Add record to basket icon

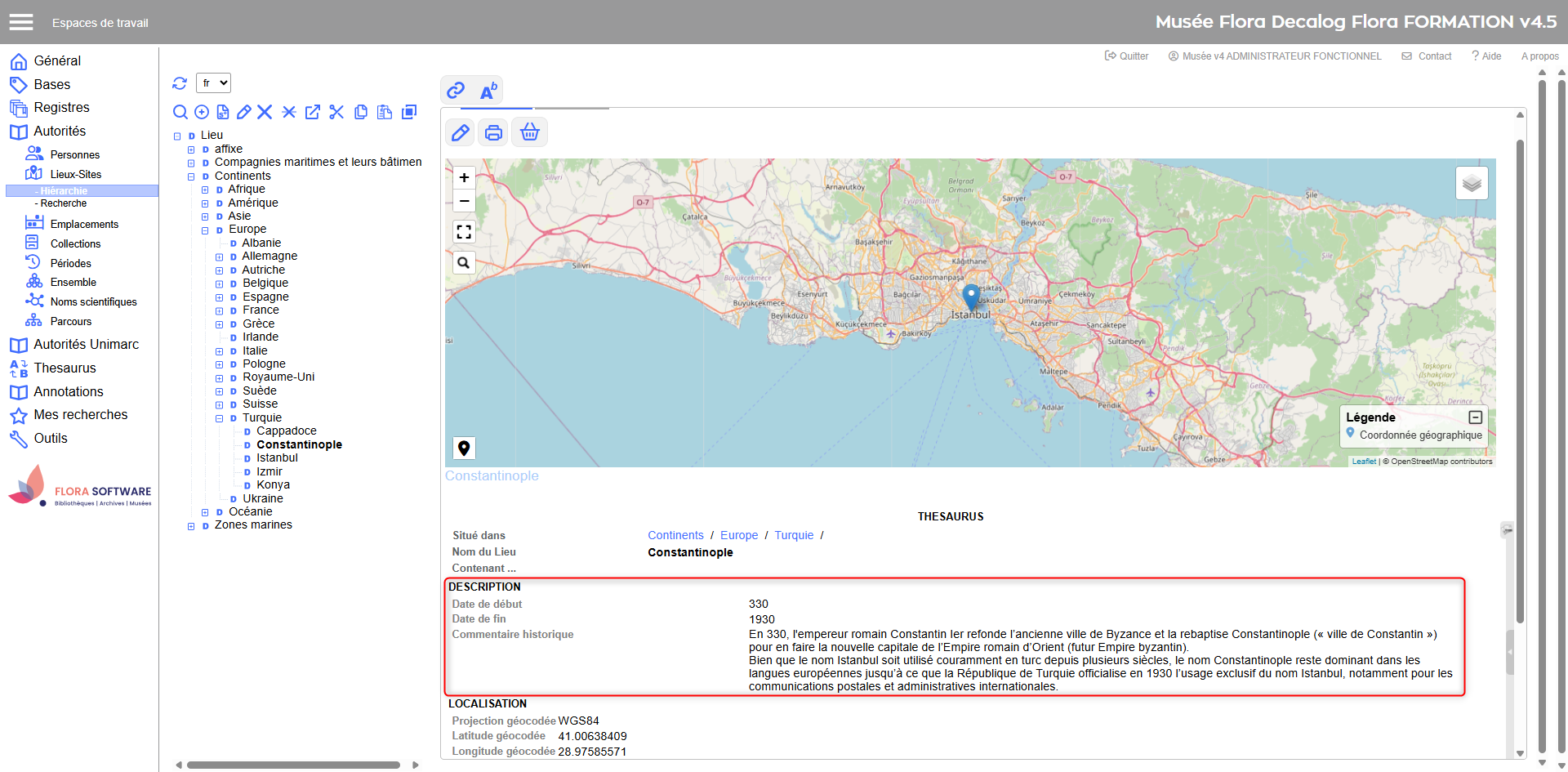530,132
